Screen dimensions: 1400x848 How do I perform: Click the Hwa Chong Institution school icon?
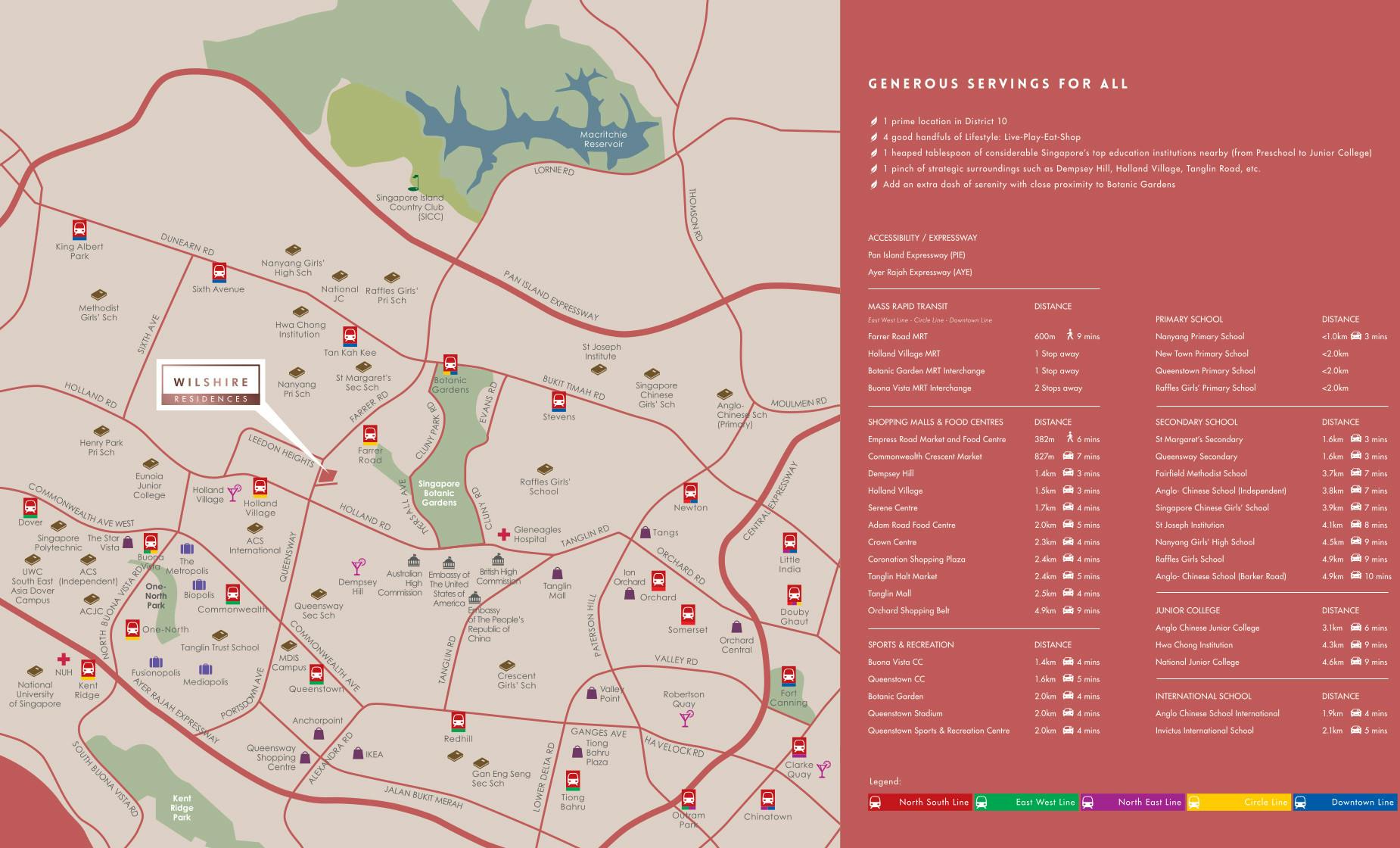click(x=300, y=312)
